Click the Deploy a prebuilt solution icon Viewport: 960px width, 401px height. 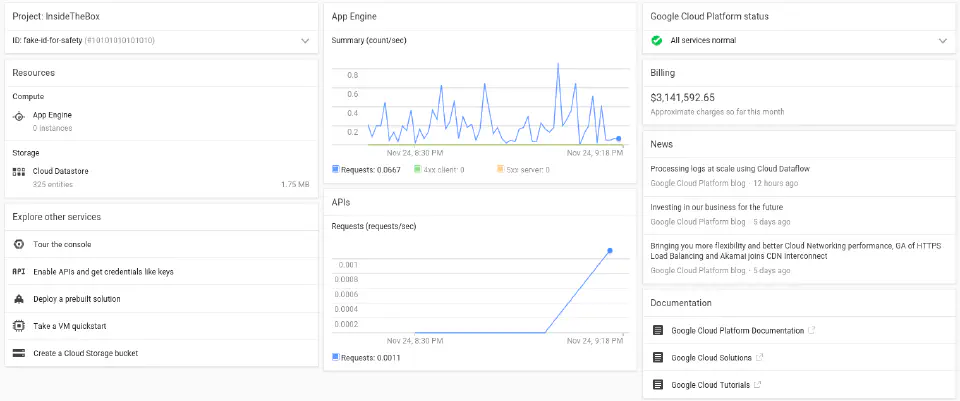click(x=19, y=299)
